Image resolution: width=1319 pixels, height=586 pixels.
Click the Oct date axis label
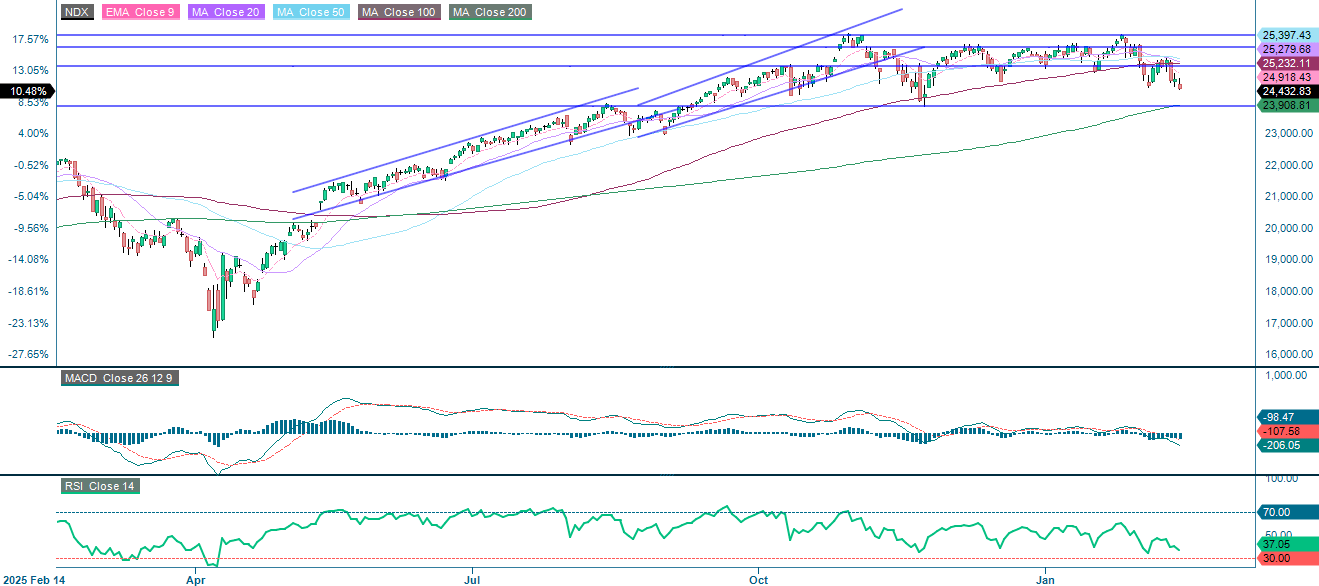click(759, 579)
